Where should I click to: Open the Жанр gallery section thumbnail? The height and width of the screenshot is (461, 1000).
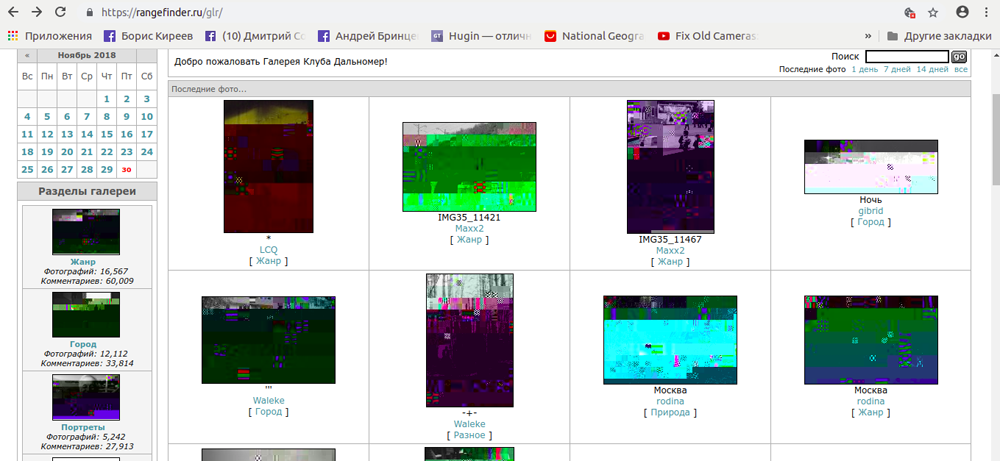coord(85,232)
